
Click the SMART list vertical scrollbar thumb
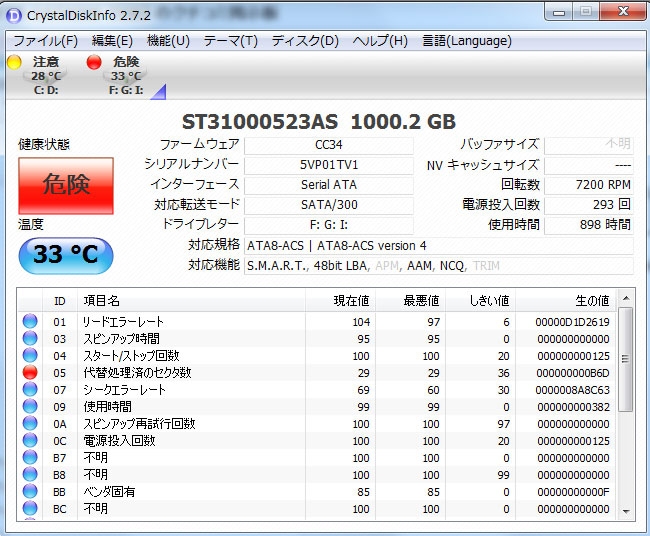click(x=626, y=359)
